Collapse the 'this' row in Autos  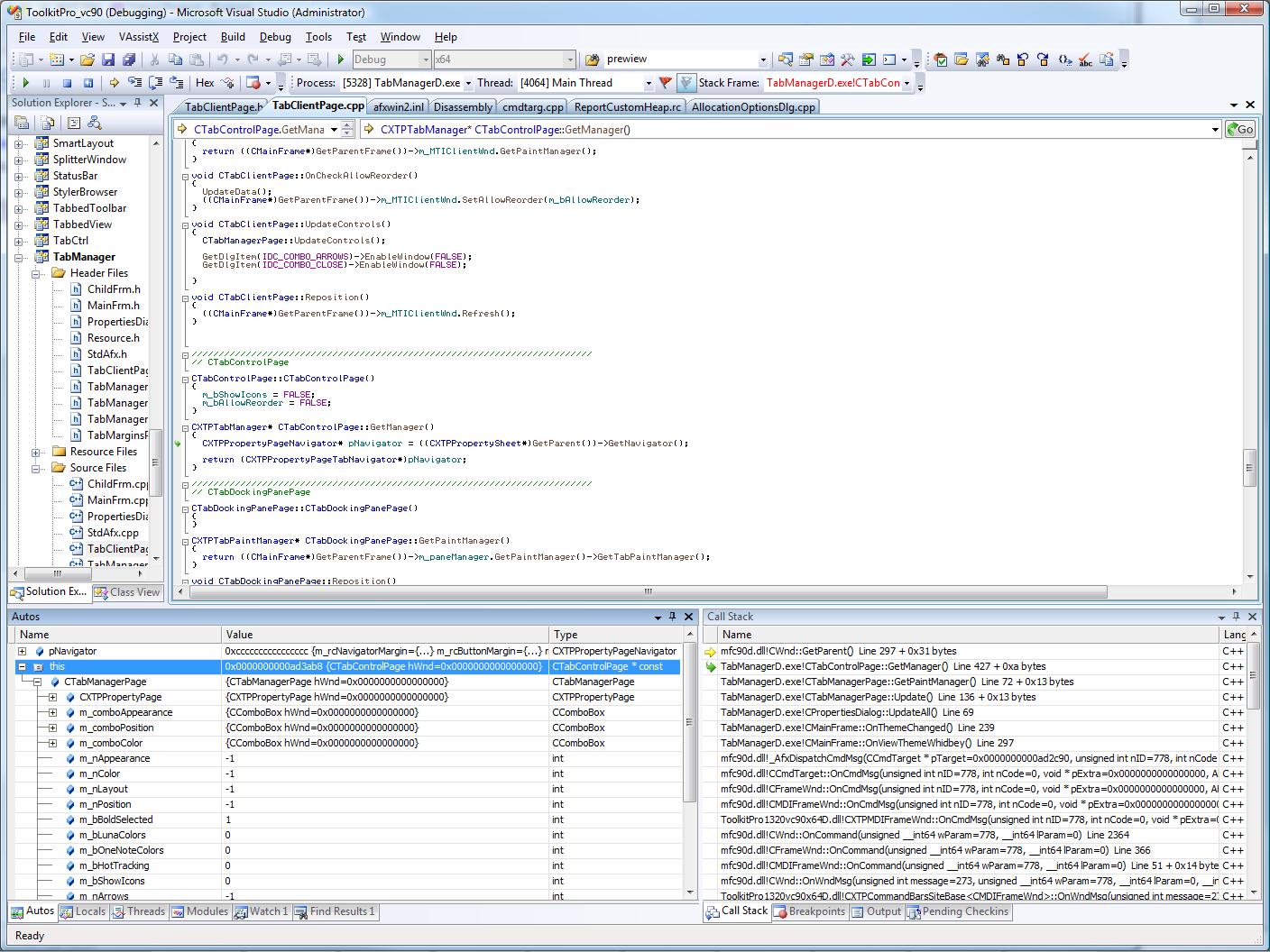[22, 666]
